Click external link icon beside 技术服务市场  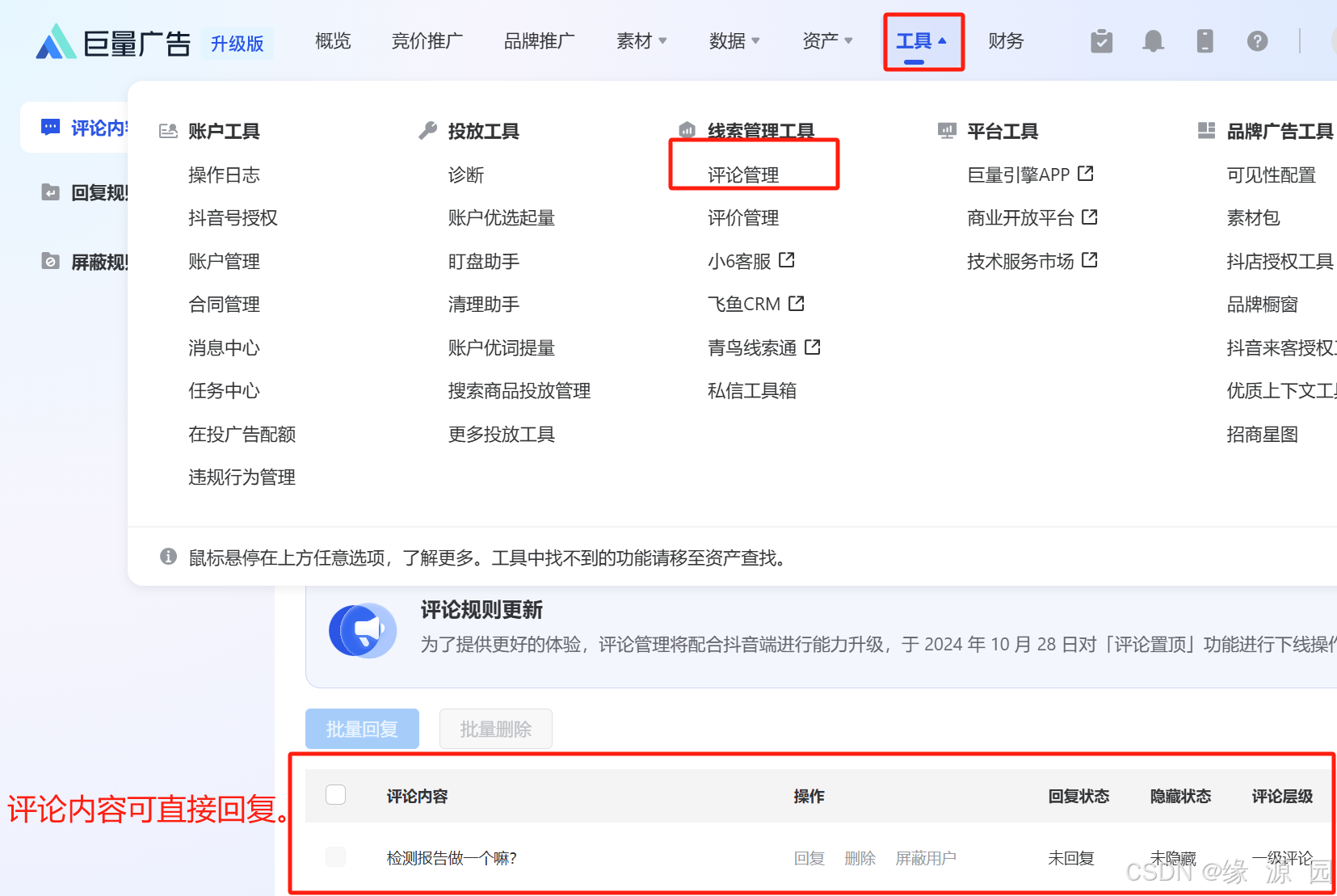point(1090,260)
